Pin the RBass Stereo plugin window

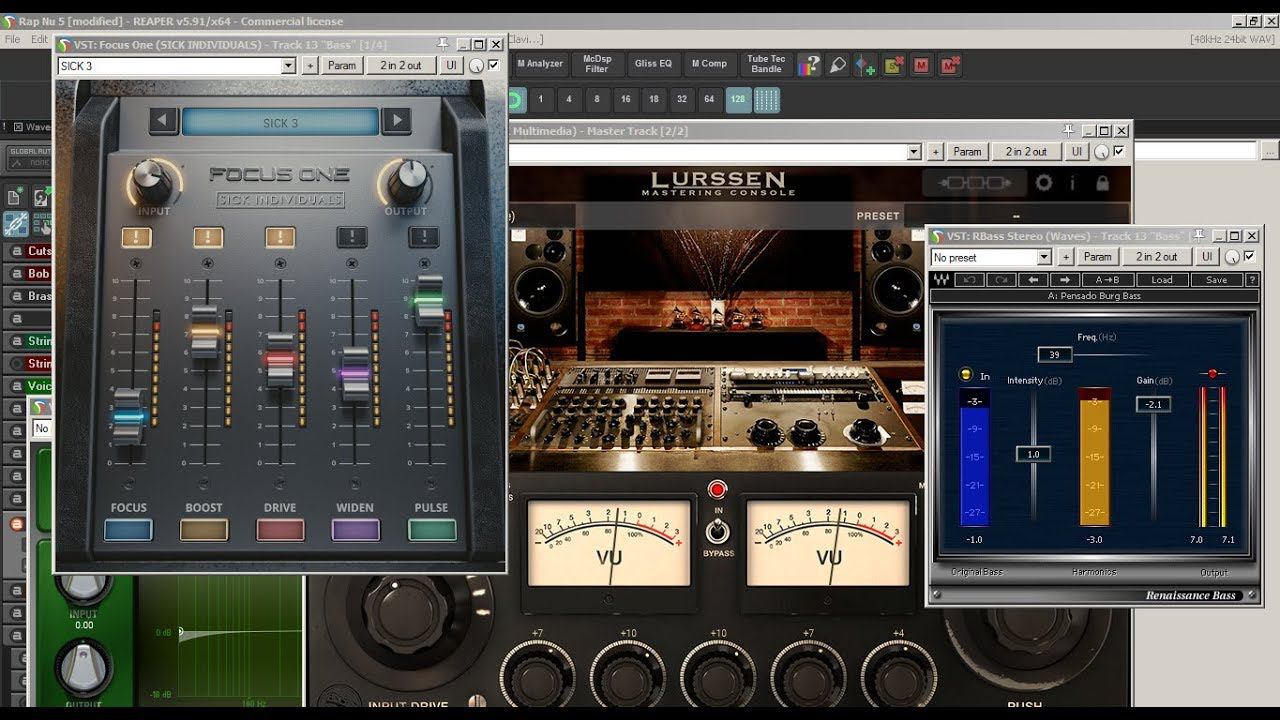(x=1200, y=236)
